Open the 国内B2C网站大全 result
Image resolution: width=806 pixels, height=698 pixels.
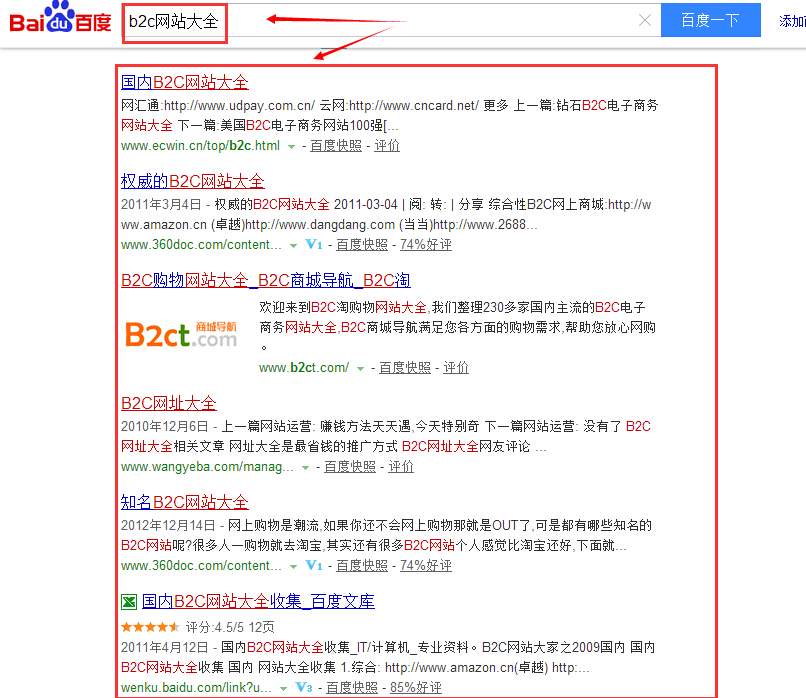184,82
